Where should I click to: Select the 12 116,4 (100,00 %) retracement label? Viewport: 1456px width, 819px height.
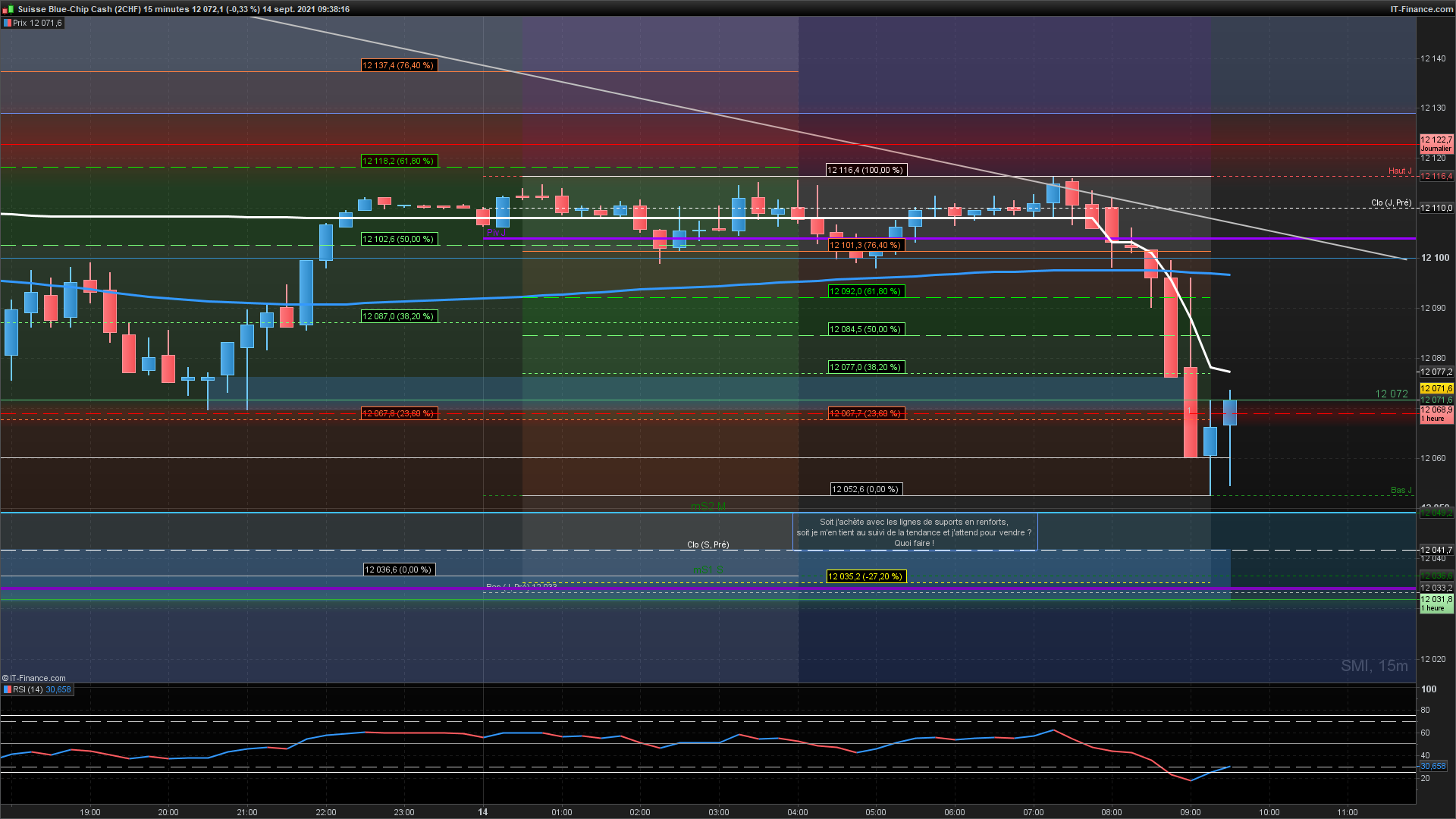[x=864, y=170]
